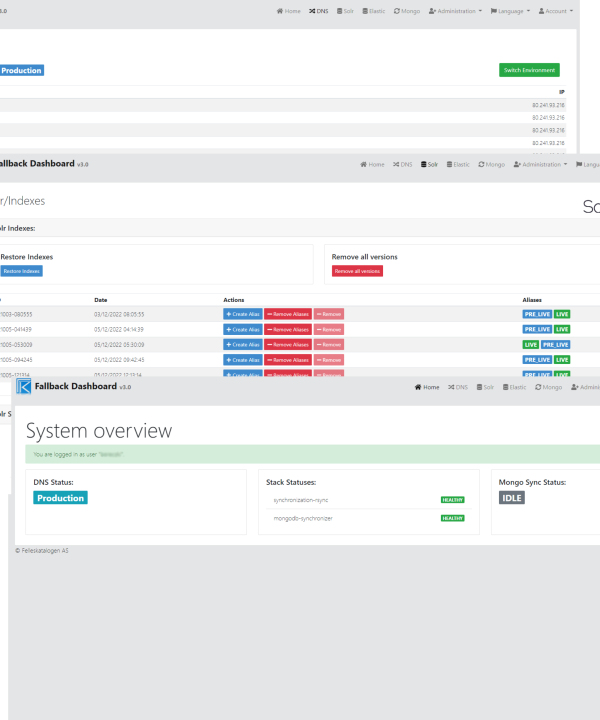Remove the index dated 03/12/2022 08:05:55
The image size is (600, 720).
(329, 314)
